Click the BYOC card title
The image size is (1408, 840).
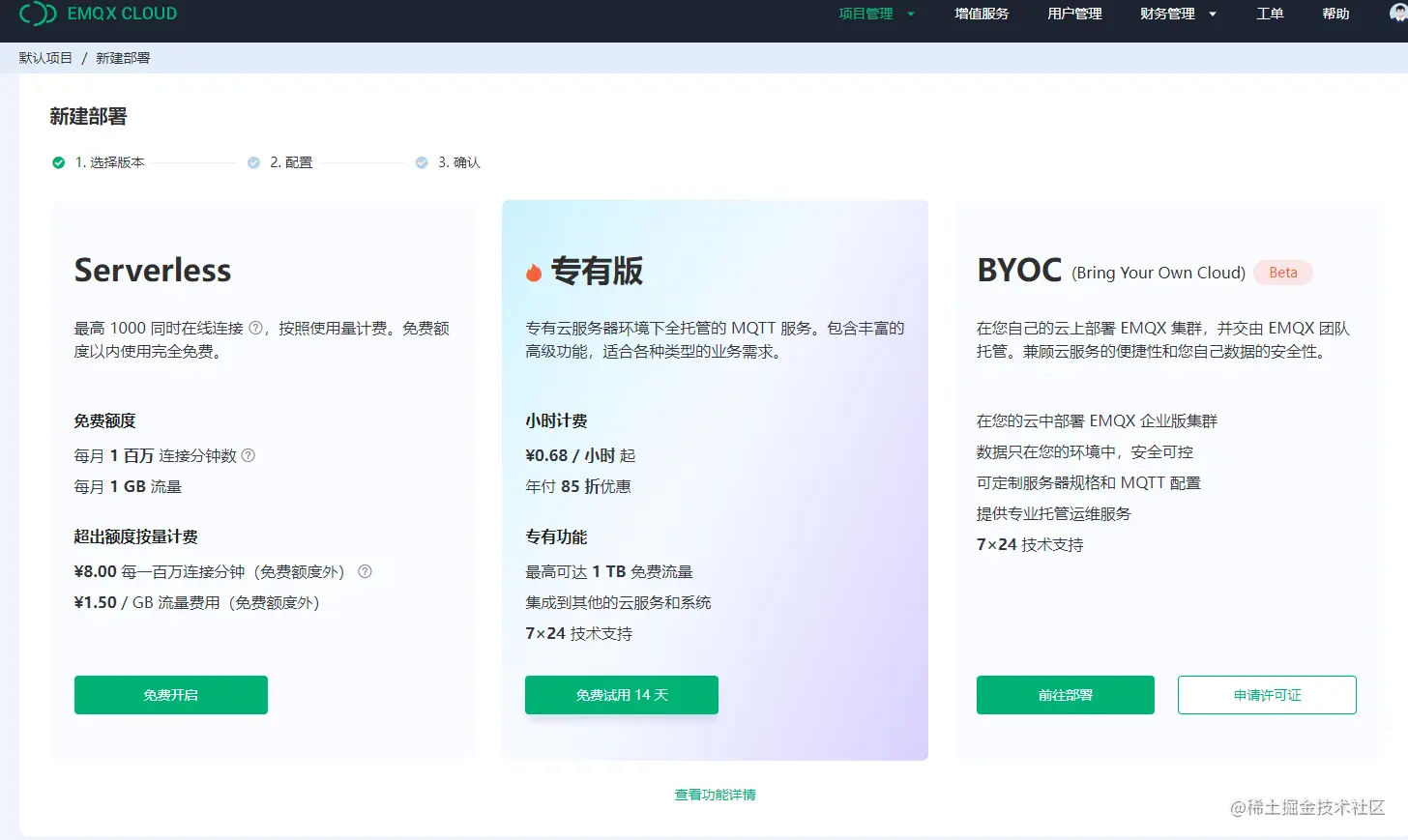[1019, 271]
